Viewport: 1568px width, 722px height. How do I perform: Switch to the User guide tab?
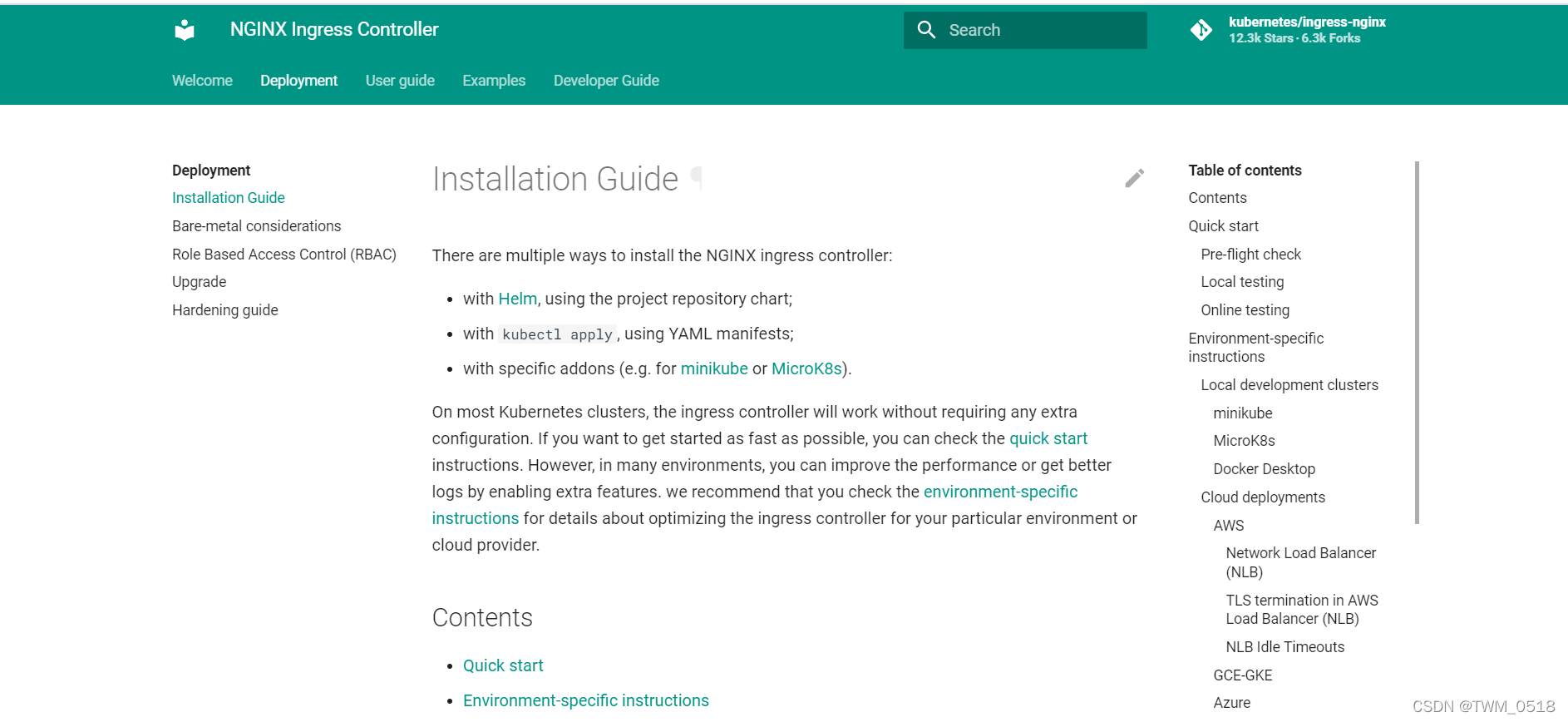(400, 81)
